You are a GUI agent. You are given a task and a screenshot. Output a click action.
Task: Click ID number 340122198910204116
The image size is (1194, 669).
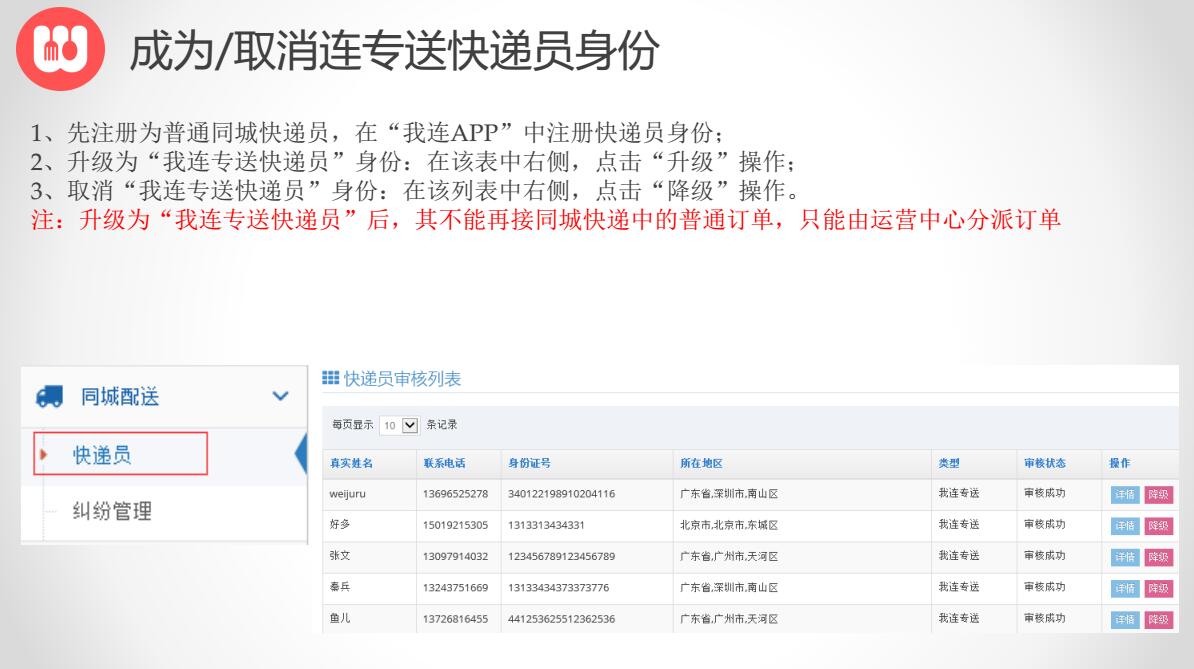click(x=561, y=494)
